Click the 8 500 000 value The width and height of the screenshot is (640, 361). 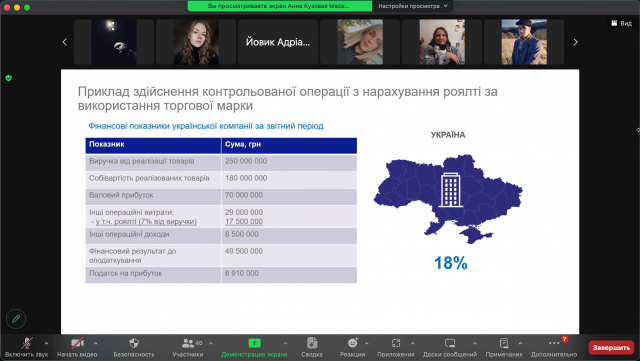coord(242,234)
